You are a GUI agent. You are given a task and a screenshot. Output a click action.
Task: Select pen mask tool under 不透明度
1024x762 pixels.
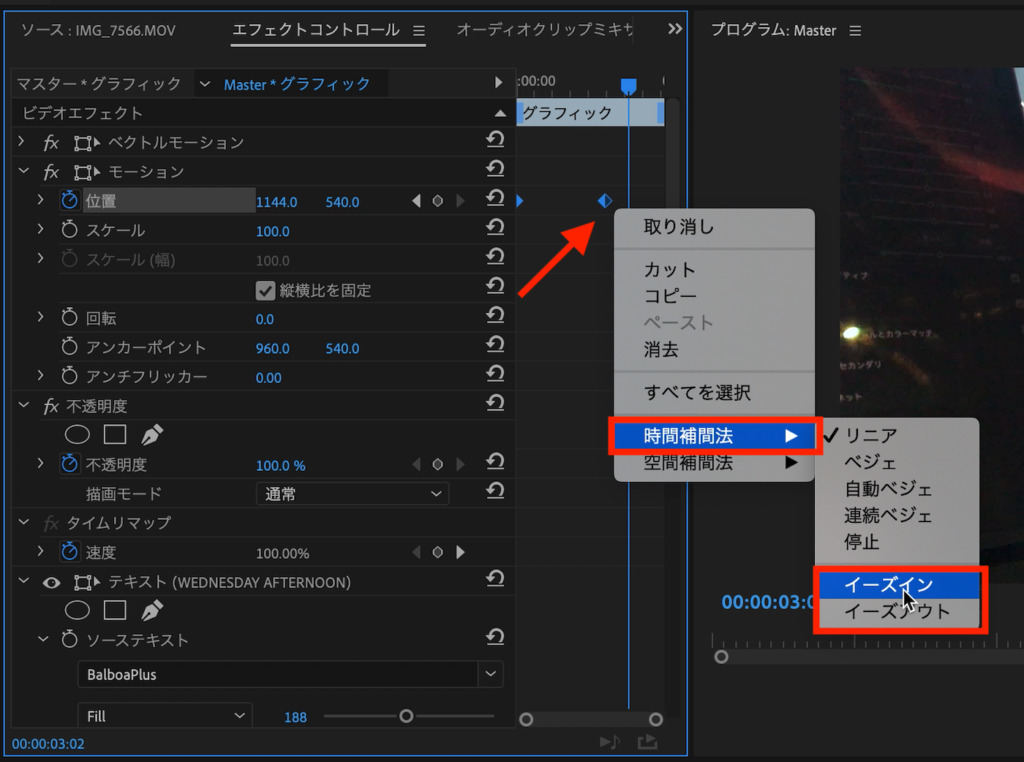pos(152,434)
